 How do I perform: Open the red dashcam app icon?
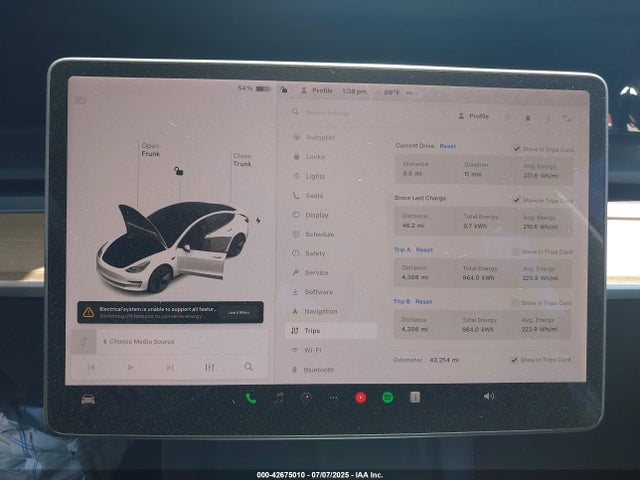point(360,398)
